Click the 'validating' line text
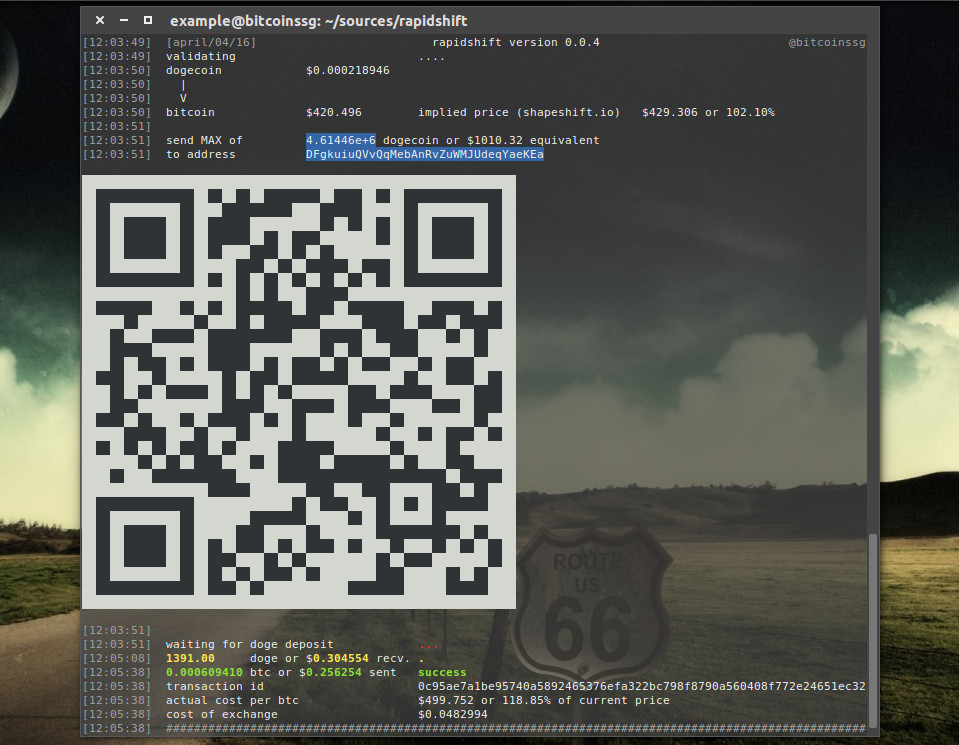 coord(201,56)
